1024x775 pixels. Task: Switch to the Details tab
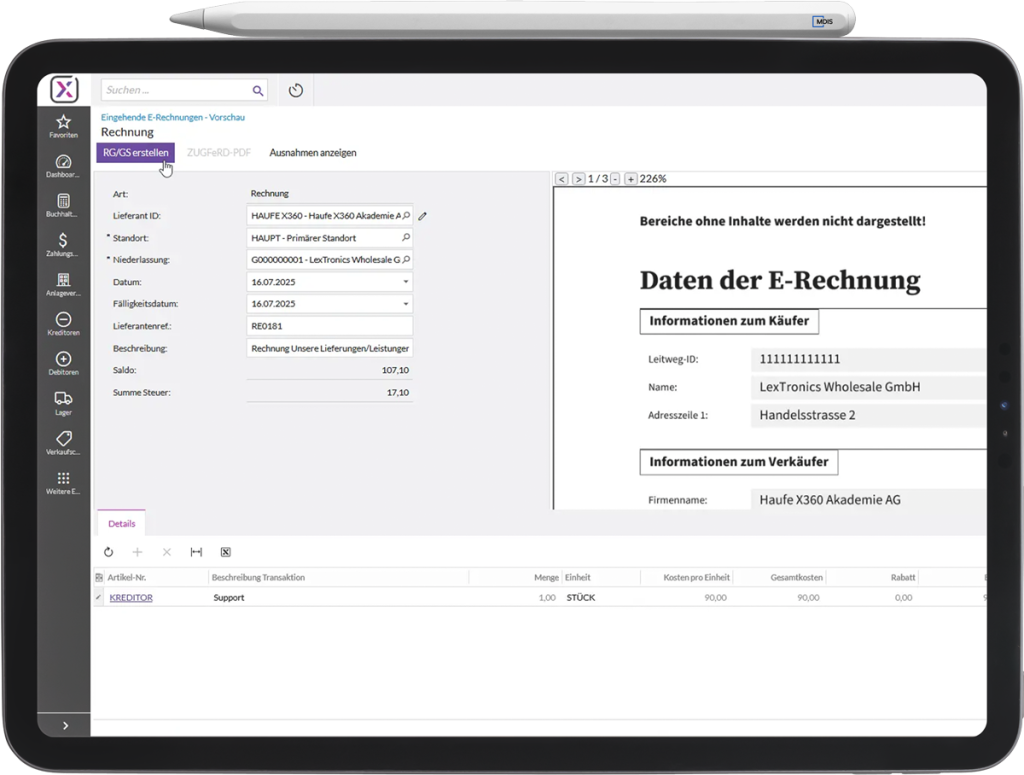coord(121,523)
